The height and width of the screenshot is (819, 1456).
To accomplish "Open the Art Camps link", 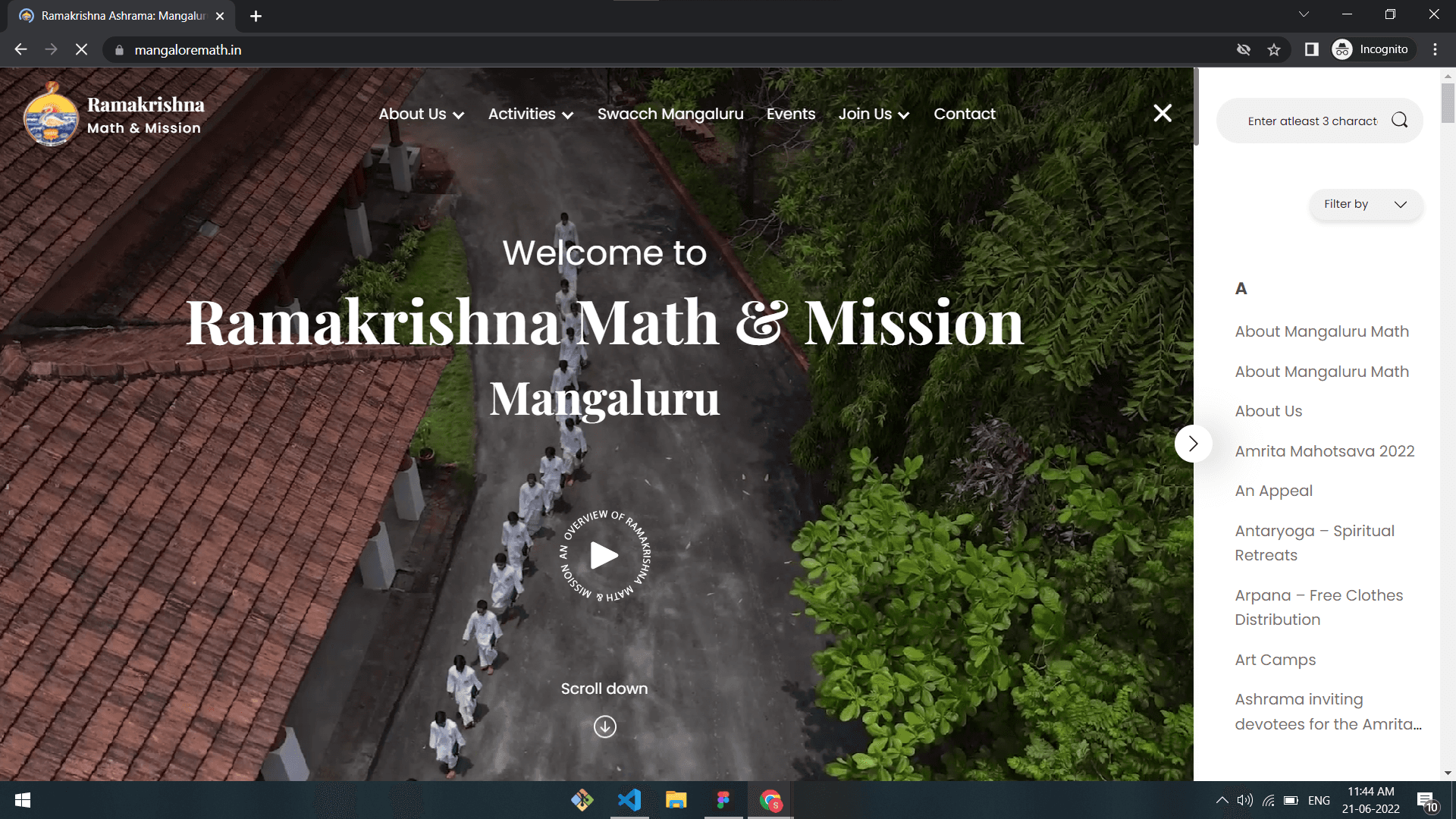I will click(x=1275, y=660).
